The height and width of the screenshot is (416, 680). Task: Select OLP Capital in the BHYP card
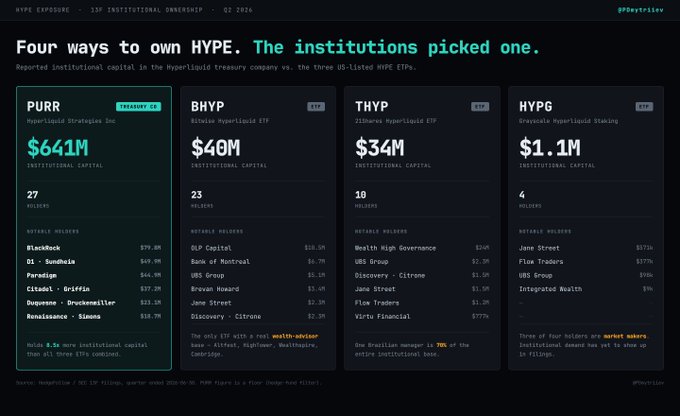click(x=211, y=248)
